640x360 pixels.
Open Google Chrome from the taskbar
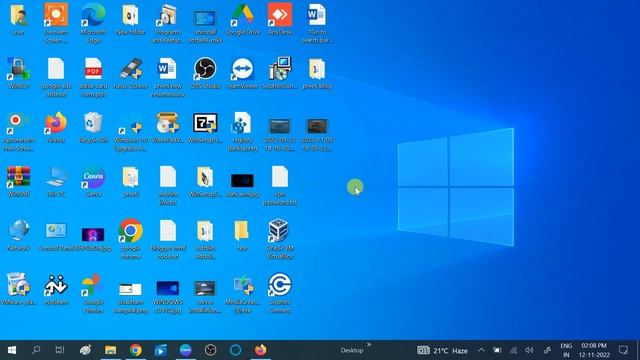136,350
